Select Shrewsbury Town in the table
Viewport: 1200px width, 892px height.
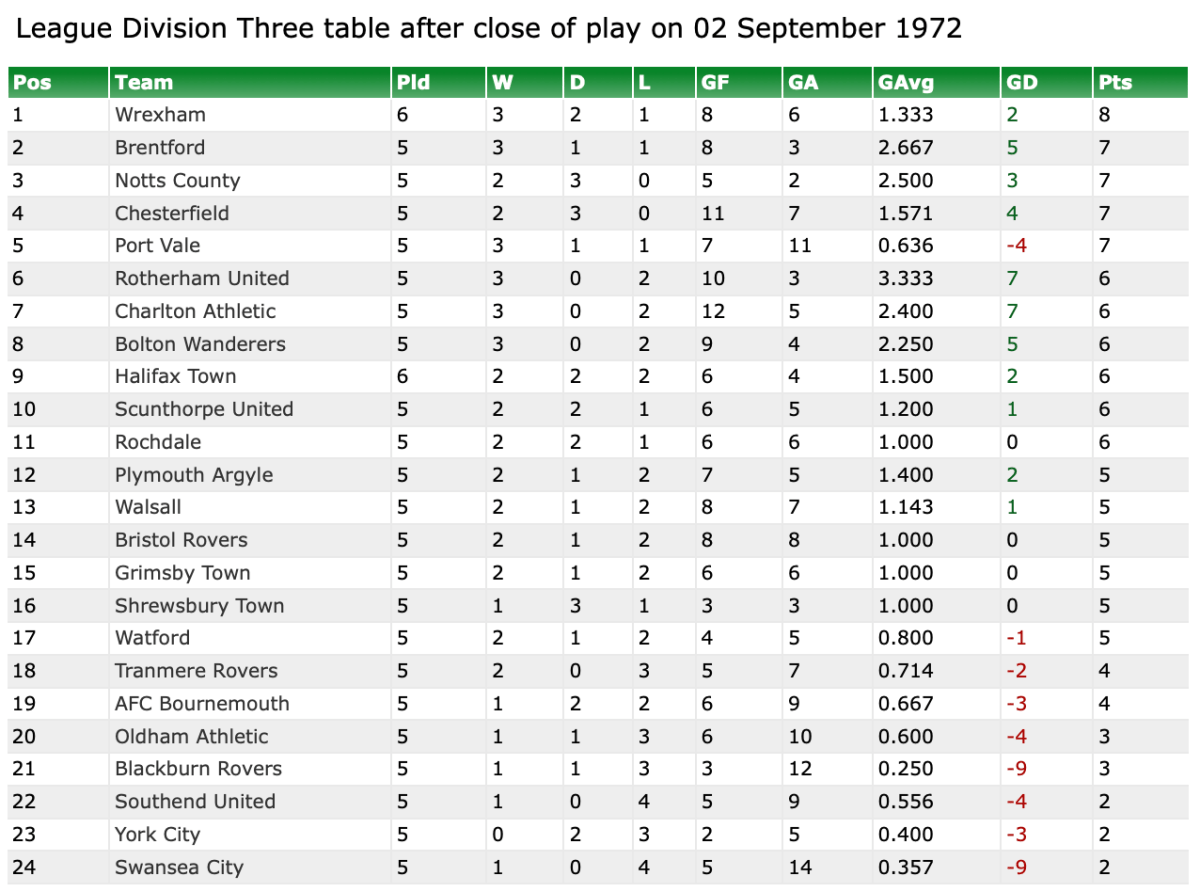pyautogui.click(x=199, y=606)
